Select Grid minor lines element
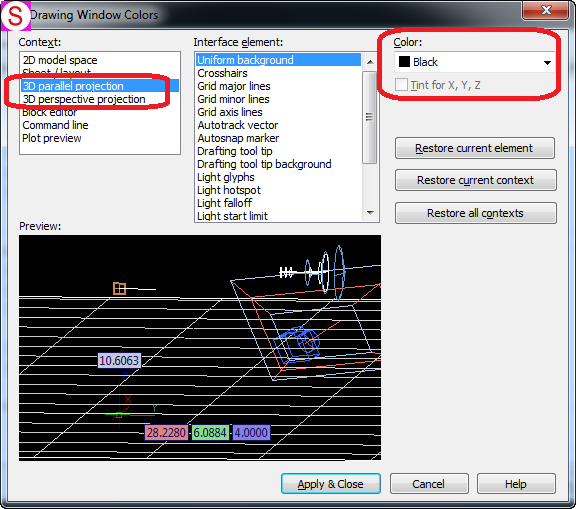Viewport: 576px width, 509px height. 278,99
